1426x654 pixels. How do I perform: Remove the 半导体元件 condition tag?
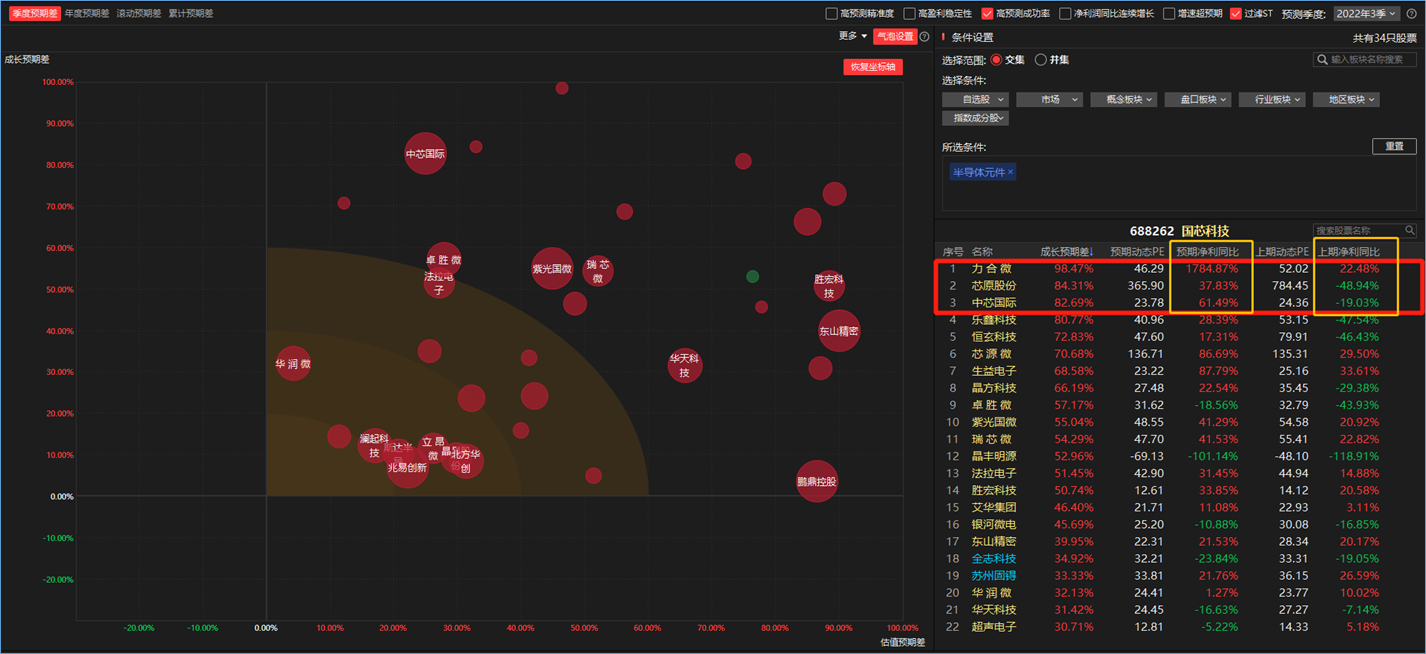1010,172
